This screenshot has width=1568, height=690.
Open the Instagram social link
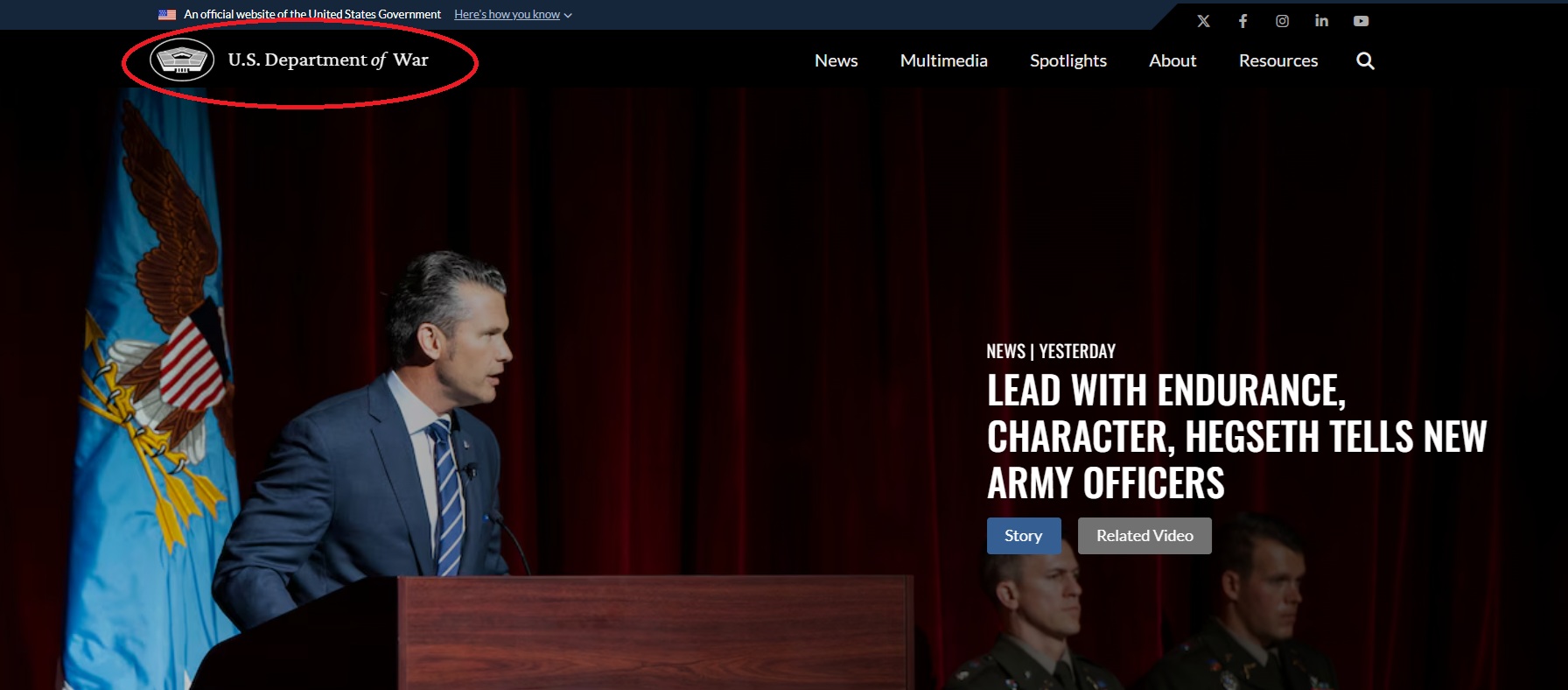click(1282, 21)
